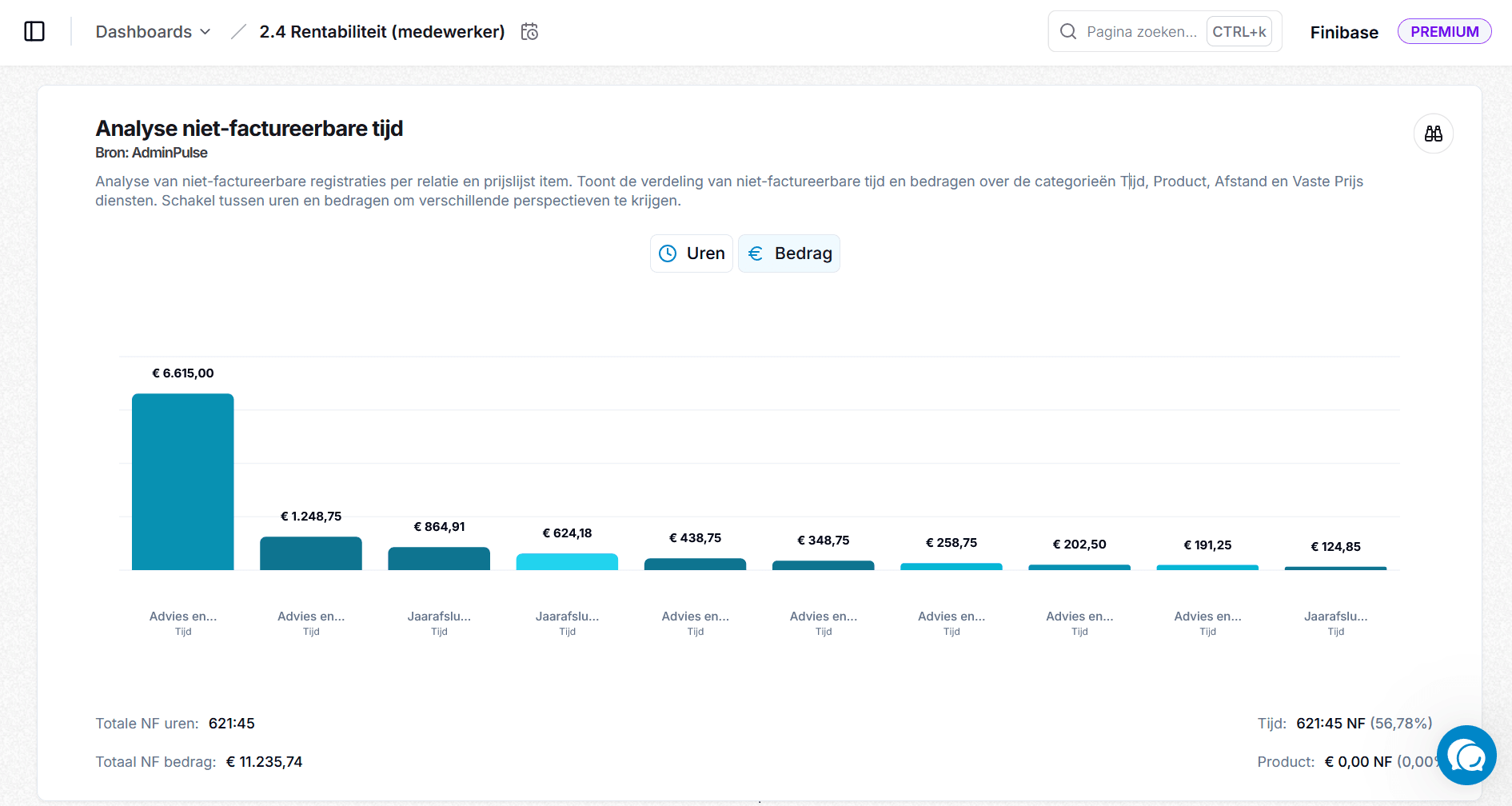Select the 2.4 Rentabiliteit (medewerker) breadcrumb

click(381, 31)
